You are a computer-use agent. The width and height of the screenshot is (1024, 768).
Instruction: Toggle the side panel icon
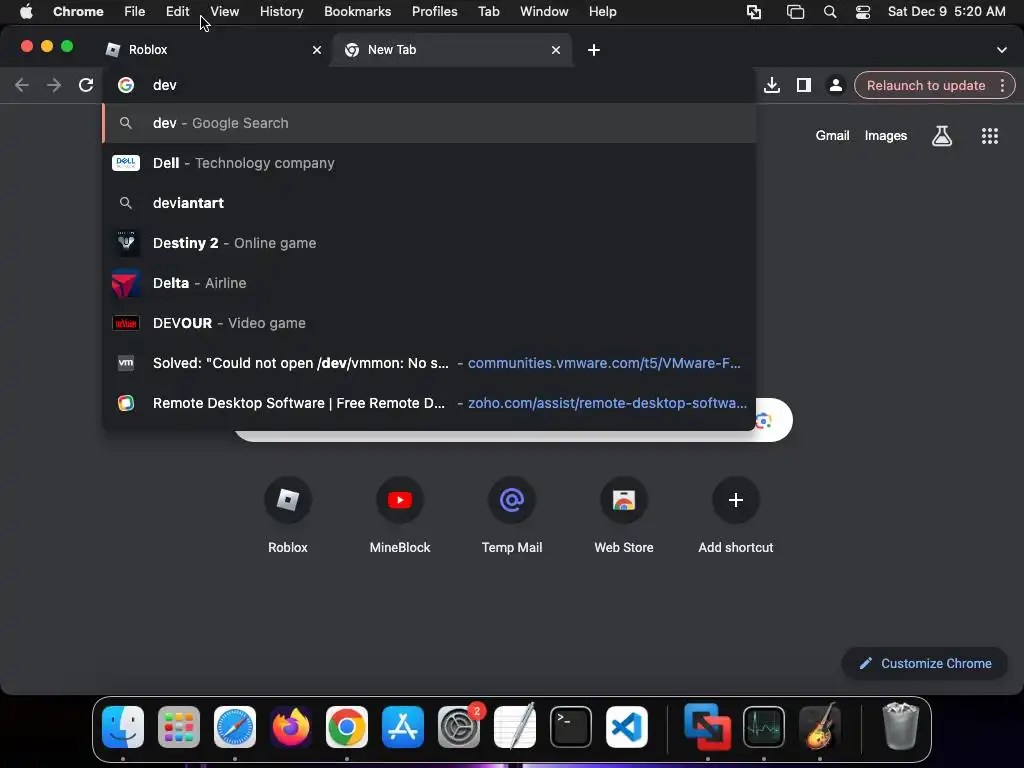point(804,85)
